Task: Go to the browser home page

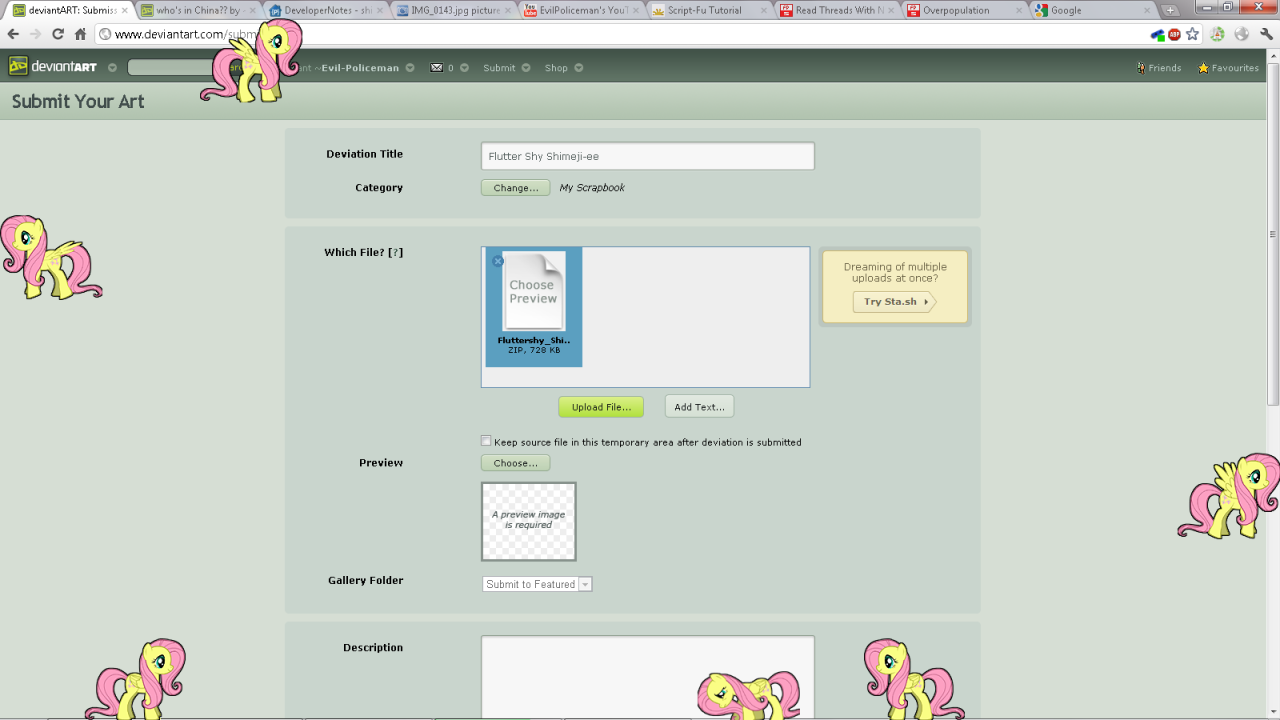Action: (x=81, y=34)
